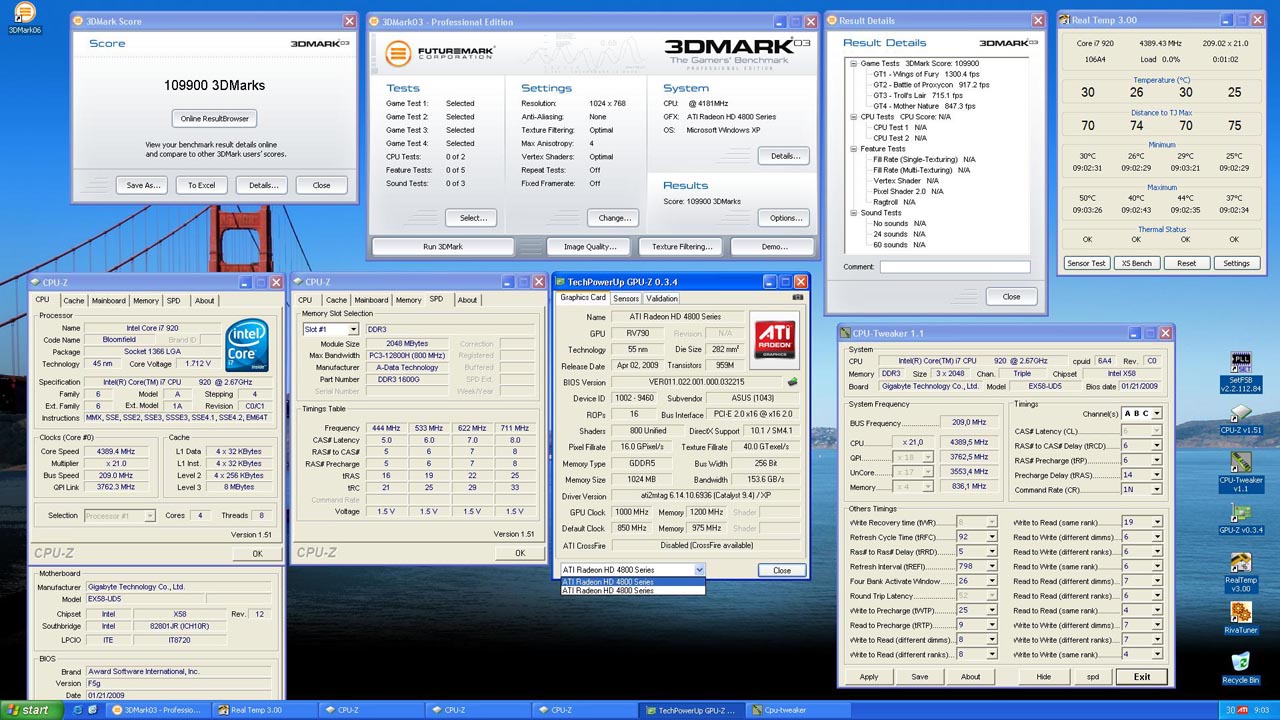Viewport: 1280px width, 720px height.
Task: Click Reset button in Real Temp
Action: click(1186, 263)
